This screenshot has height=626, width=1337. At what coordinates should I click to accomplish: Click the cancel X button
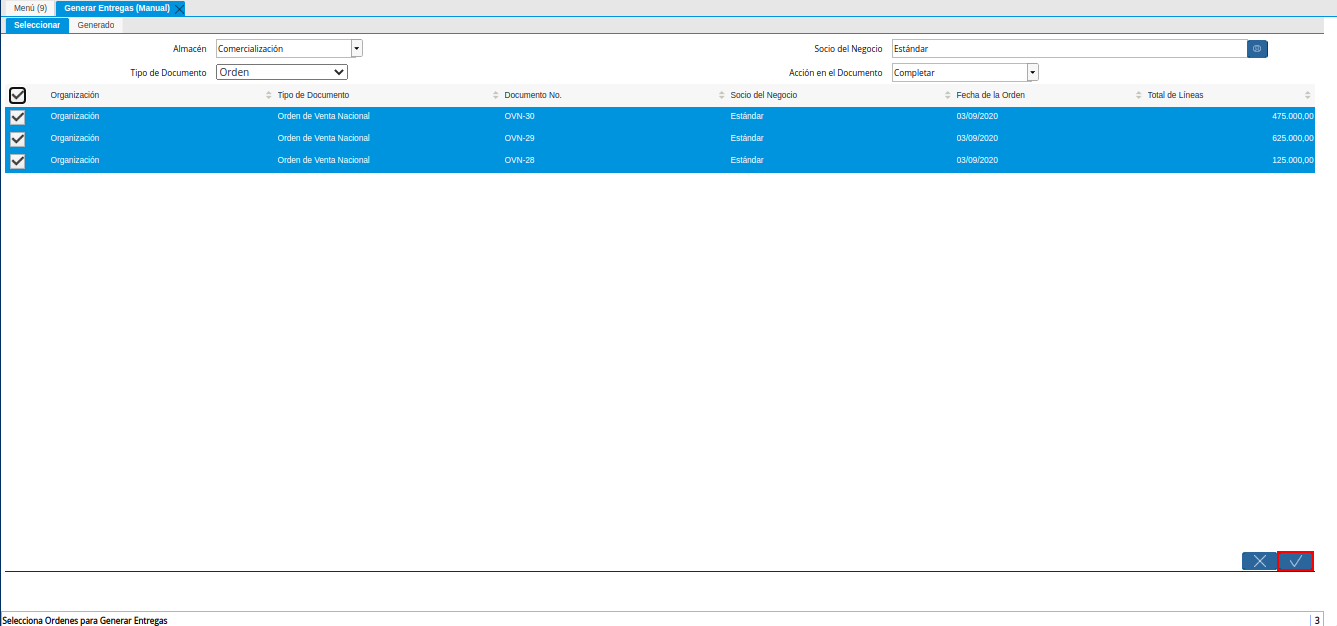pos(1259,561)
